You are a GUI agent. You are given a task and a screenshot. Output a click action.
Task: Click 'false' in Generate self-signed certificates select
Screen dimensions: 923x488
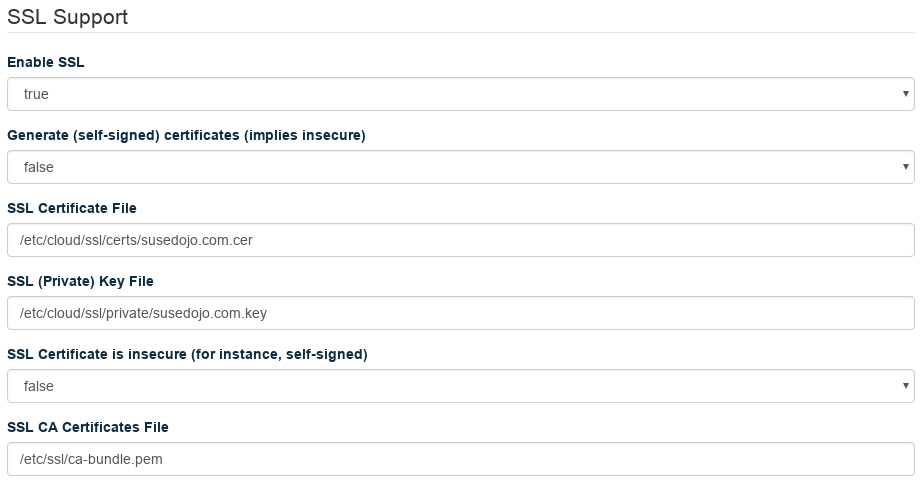pos(39,167)
